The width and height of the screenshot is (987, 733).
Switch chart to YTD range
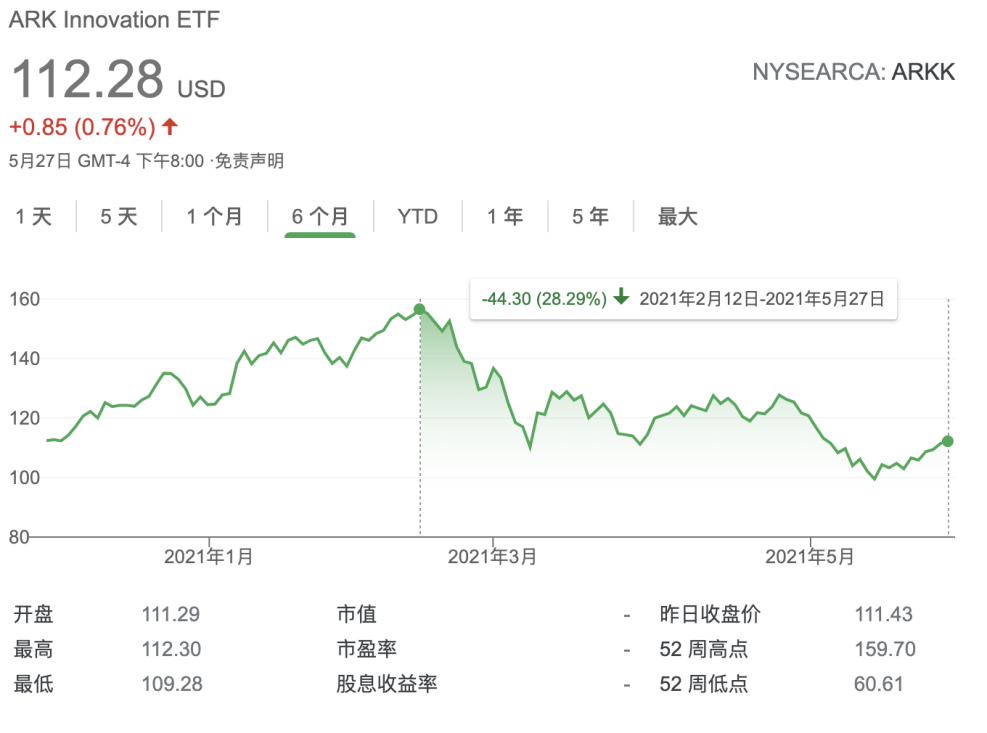(417, 216)
